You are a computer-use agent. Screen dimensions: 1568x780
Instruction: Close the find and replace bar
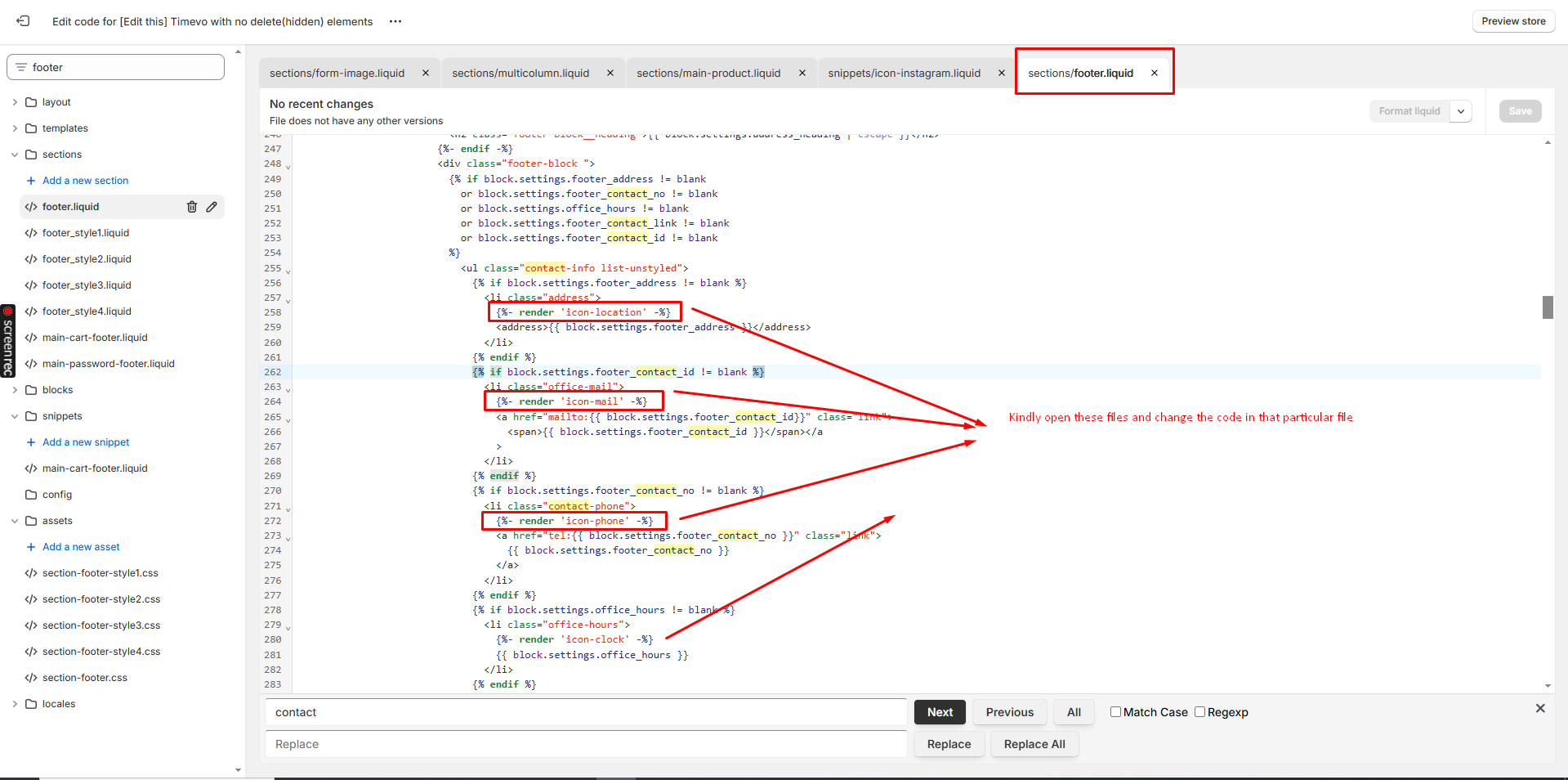click(x=1540, y=709)
